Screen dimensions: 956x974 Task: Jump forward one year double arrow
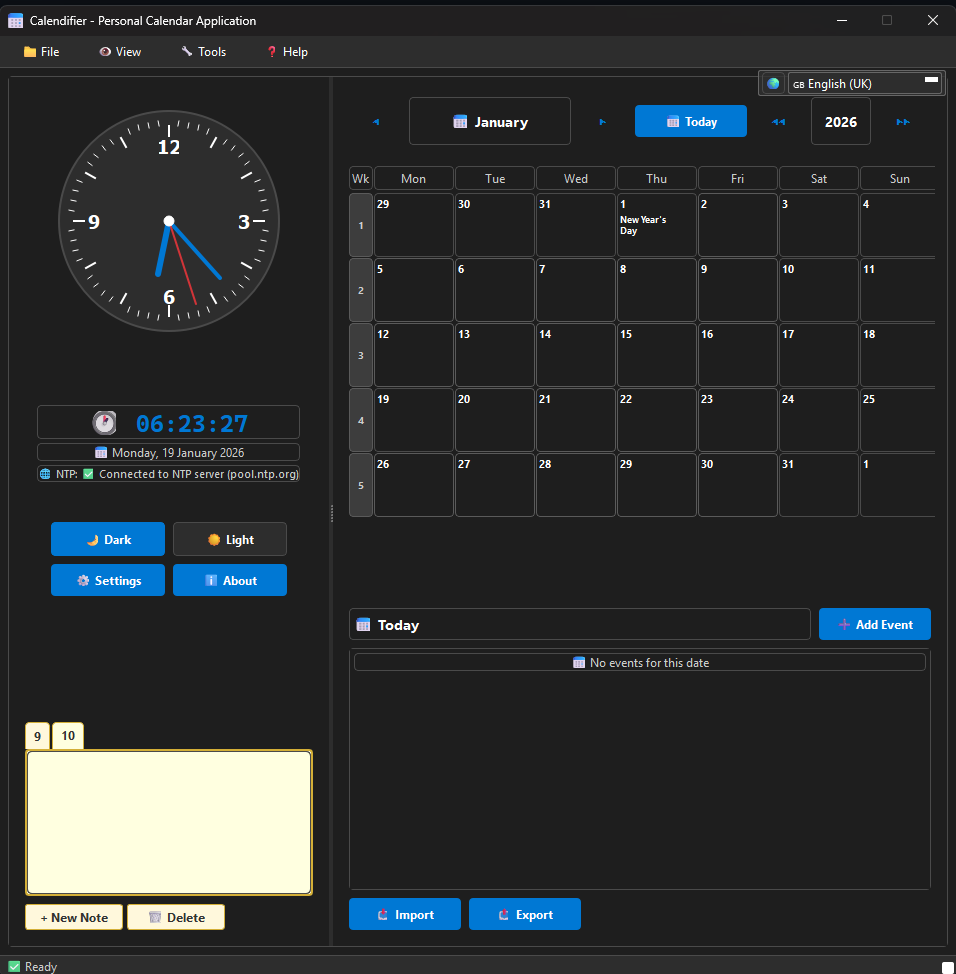click(x=903, y=122)
